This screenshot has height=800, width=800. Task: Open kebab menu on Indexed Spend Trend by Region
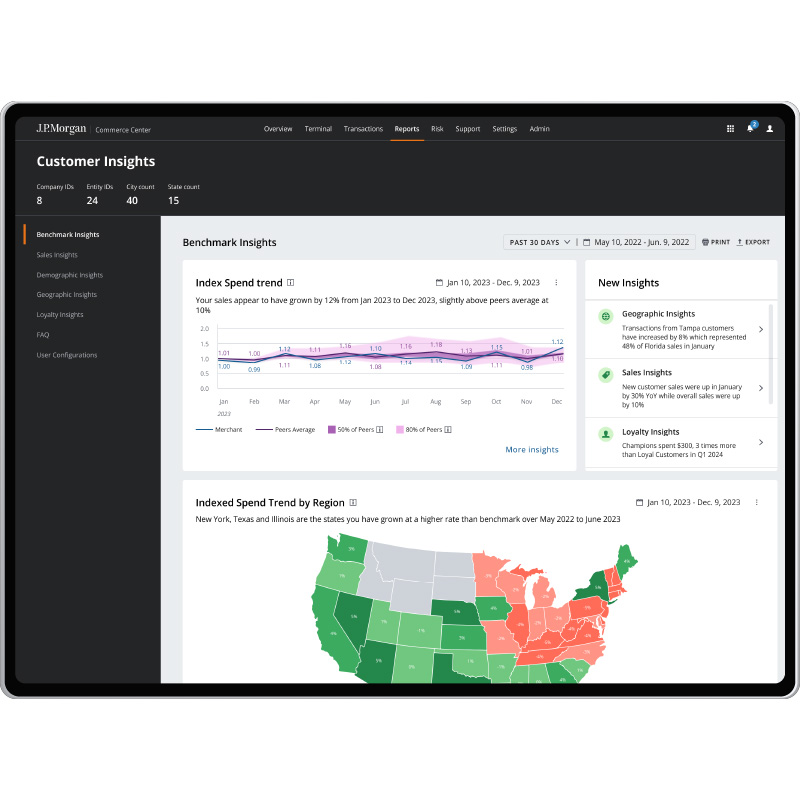pos(756,502)
